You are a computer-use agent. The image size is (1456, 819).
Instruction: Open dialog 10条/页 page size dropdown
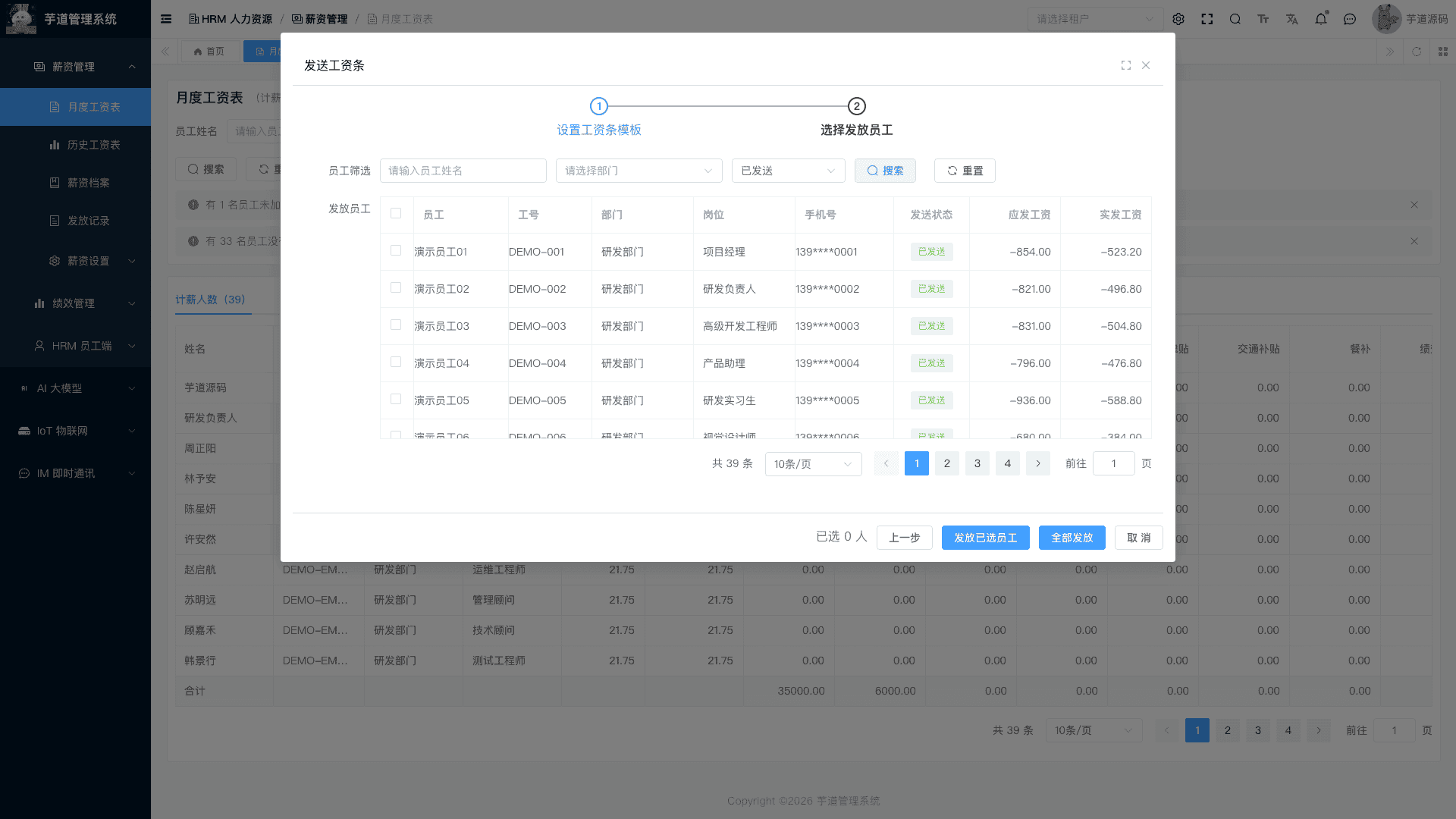814,464
